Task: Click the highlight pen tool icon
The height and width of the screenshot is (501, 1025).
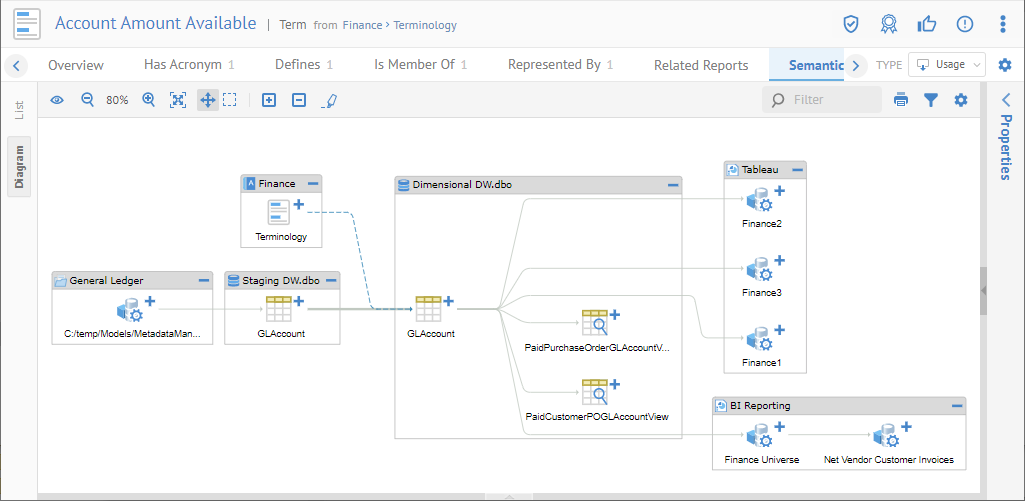Action: tap(330, 100)
